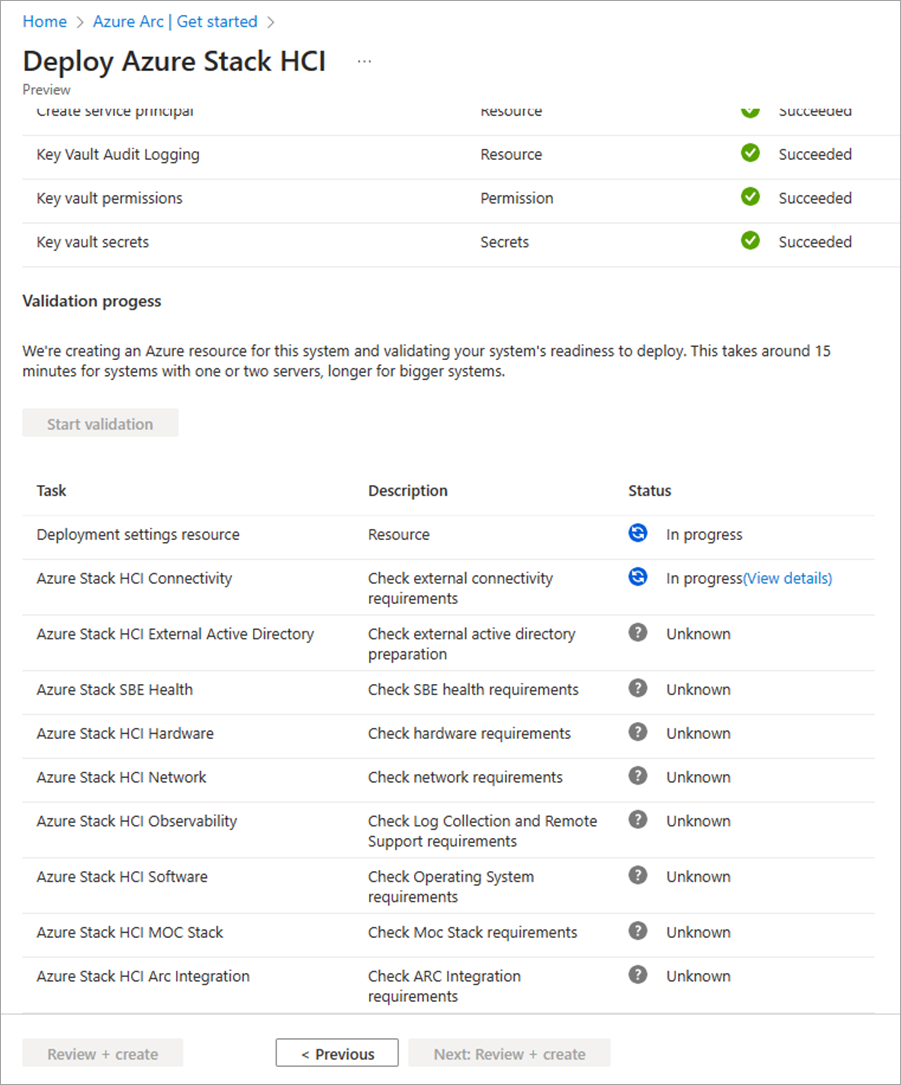Click the green check icon for Key vault permissions
This screenshot has width=901, height=1085.
pos(750,197)
